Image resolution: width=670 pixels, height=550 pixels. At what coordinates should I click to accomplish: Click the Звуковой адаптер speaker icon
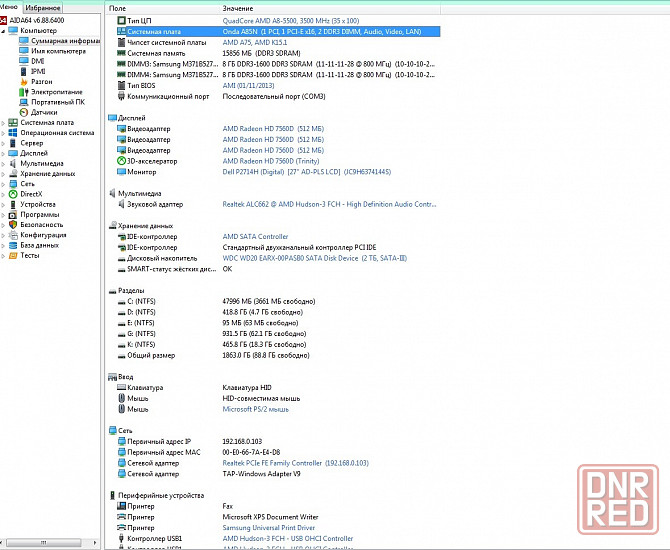point(121,204)
